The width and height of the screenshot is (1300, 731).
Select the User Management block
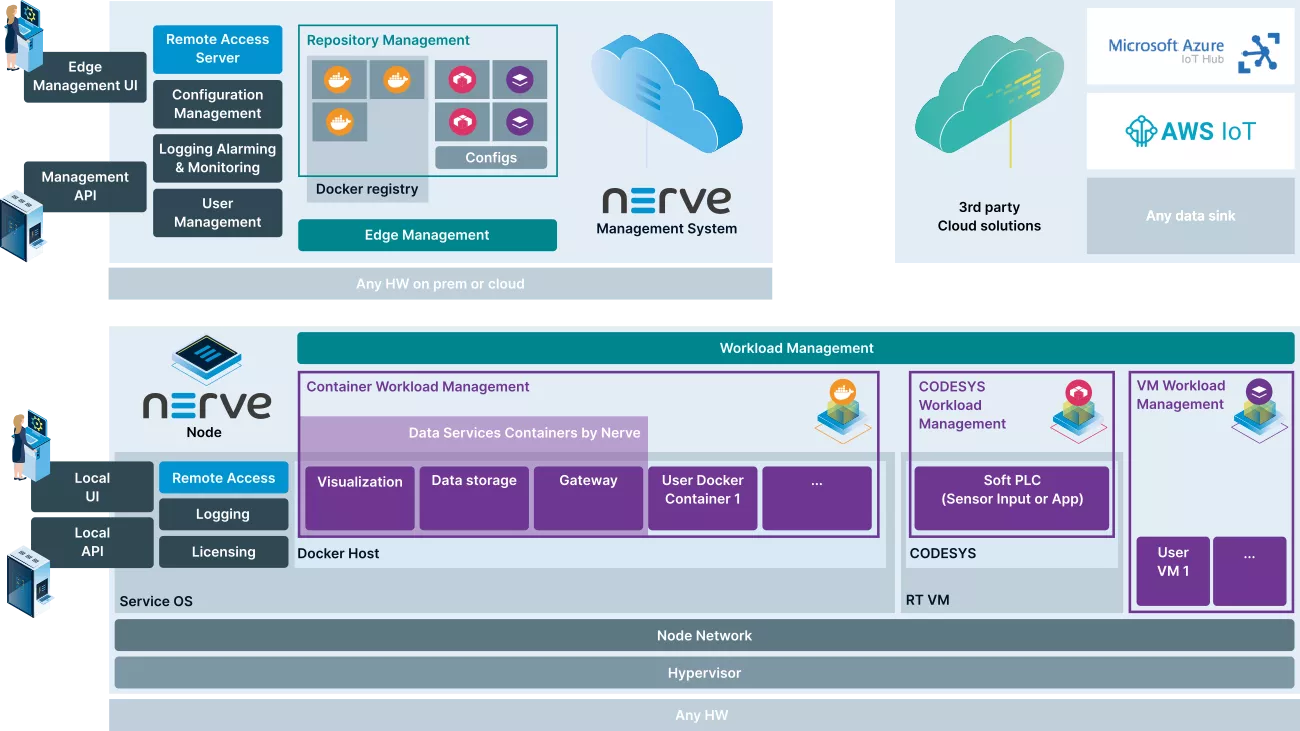pos(217,213)
